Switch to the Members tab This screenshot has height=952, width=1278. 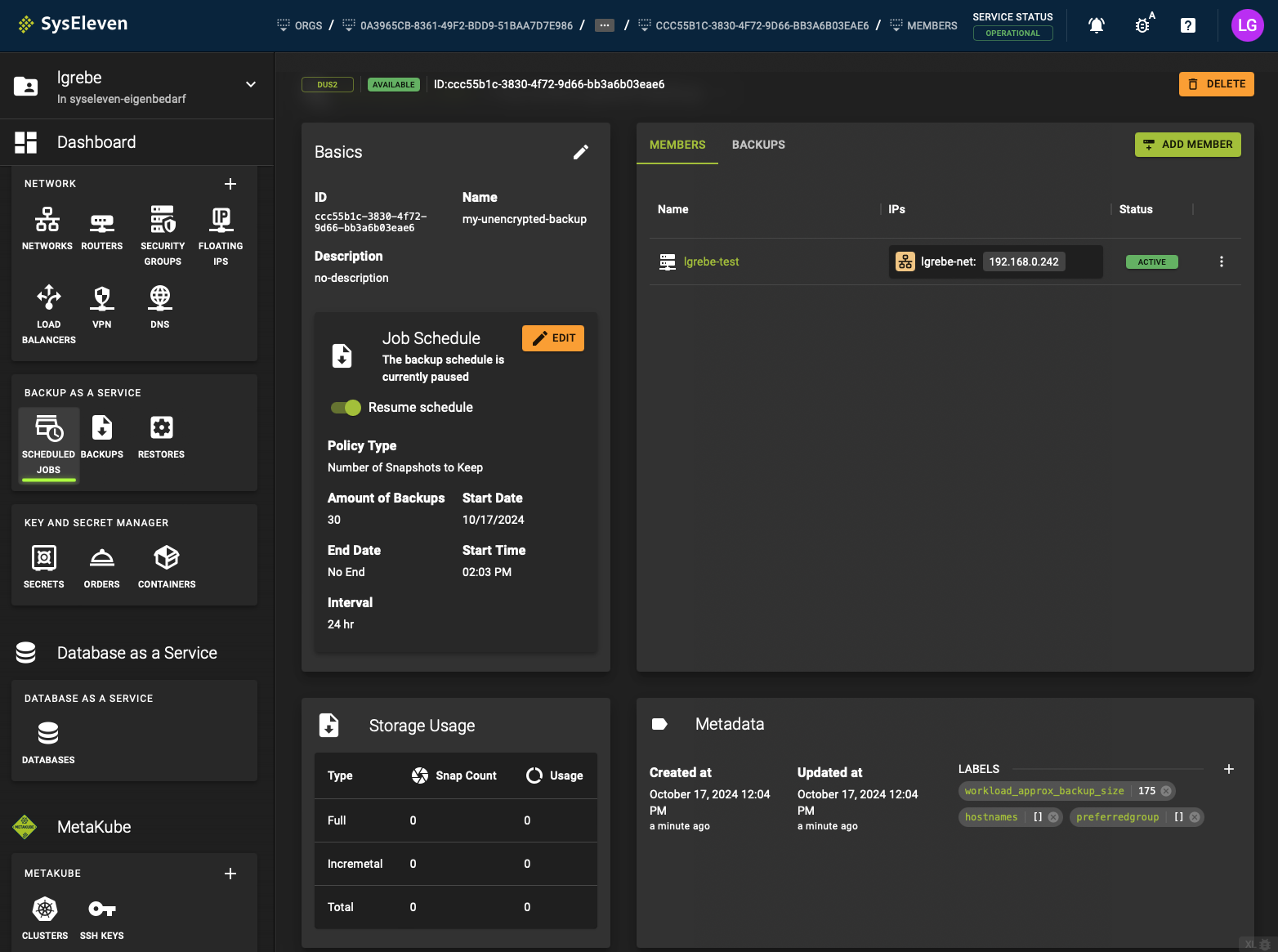click(677, 145)
